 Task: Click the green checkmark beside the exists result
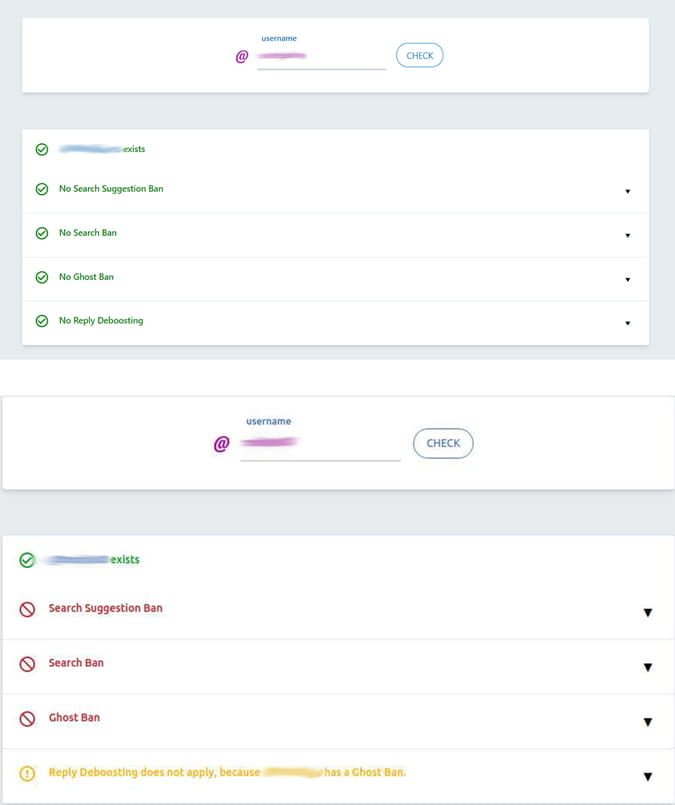40,150
